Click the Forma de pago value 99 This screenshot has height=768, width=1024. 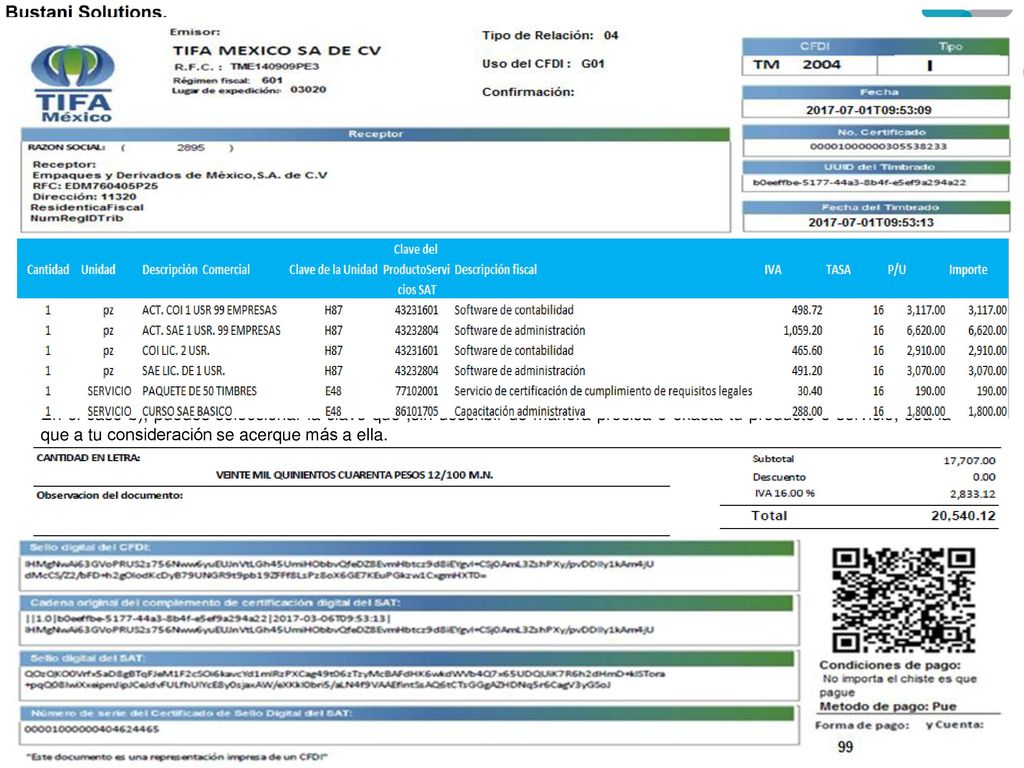(846, 746)
